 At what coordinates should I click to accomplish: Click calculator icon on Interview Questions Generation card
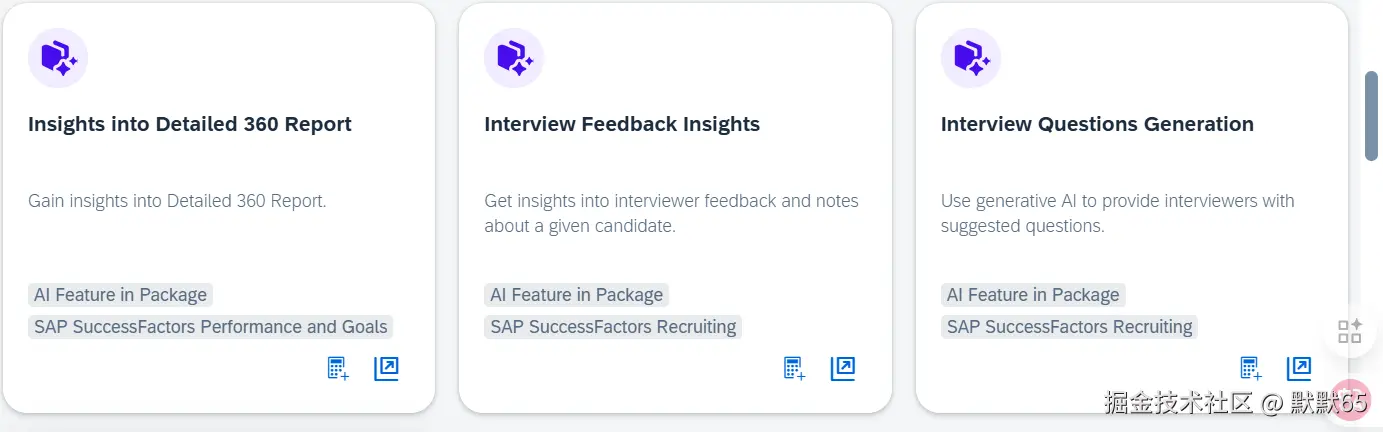point(1251,369)
